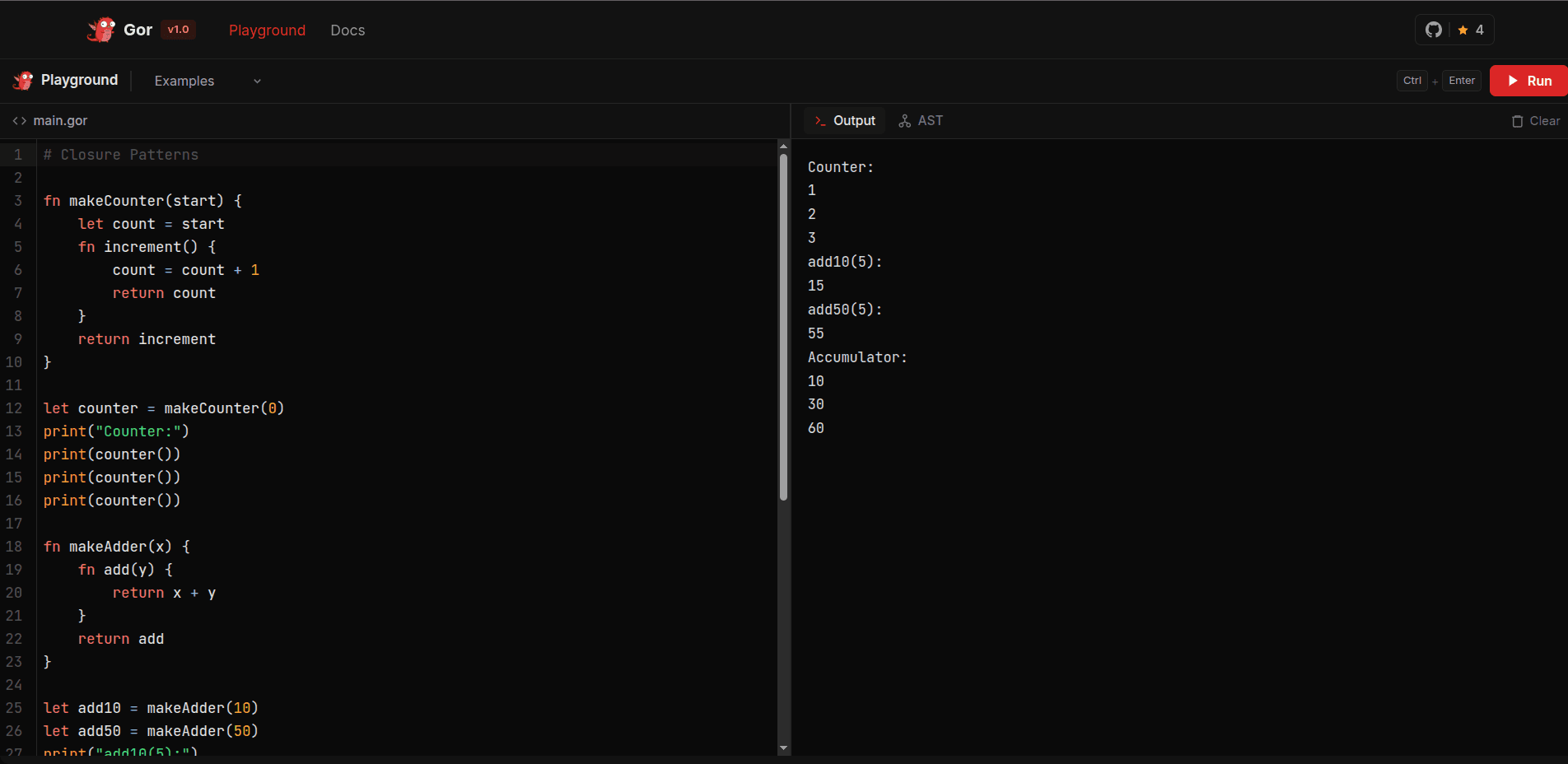Click 'print("Counter:")' code line
The image size is (1568, 764).
116,431
